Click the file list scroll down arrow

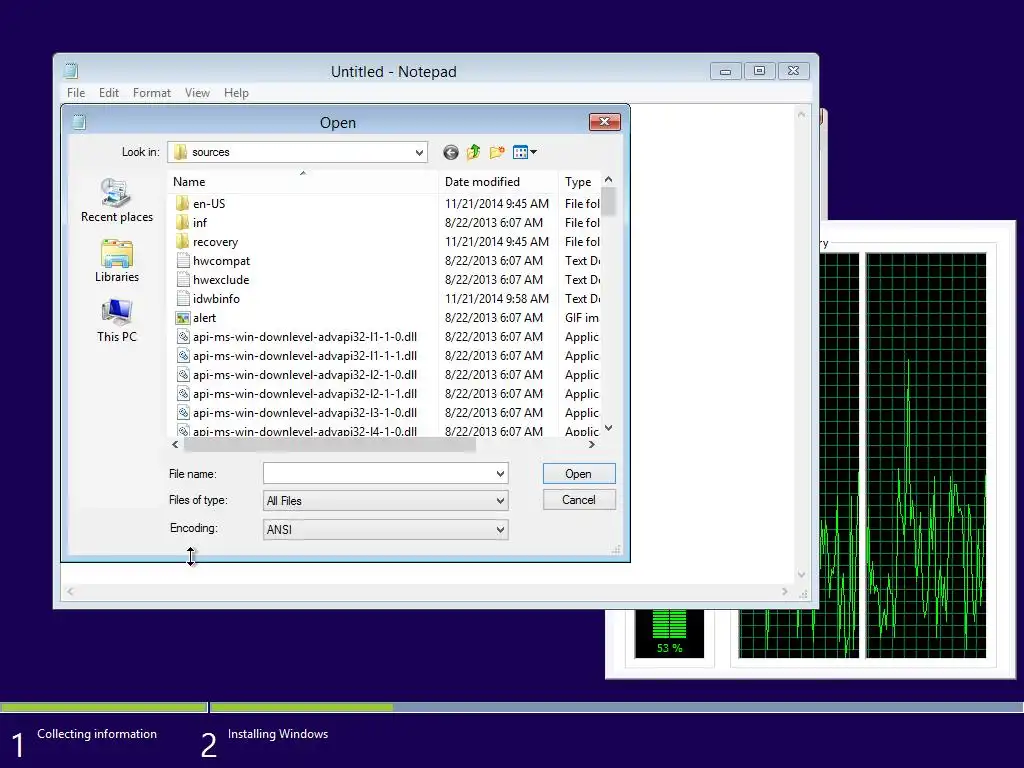click(609, 428)
